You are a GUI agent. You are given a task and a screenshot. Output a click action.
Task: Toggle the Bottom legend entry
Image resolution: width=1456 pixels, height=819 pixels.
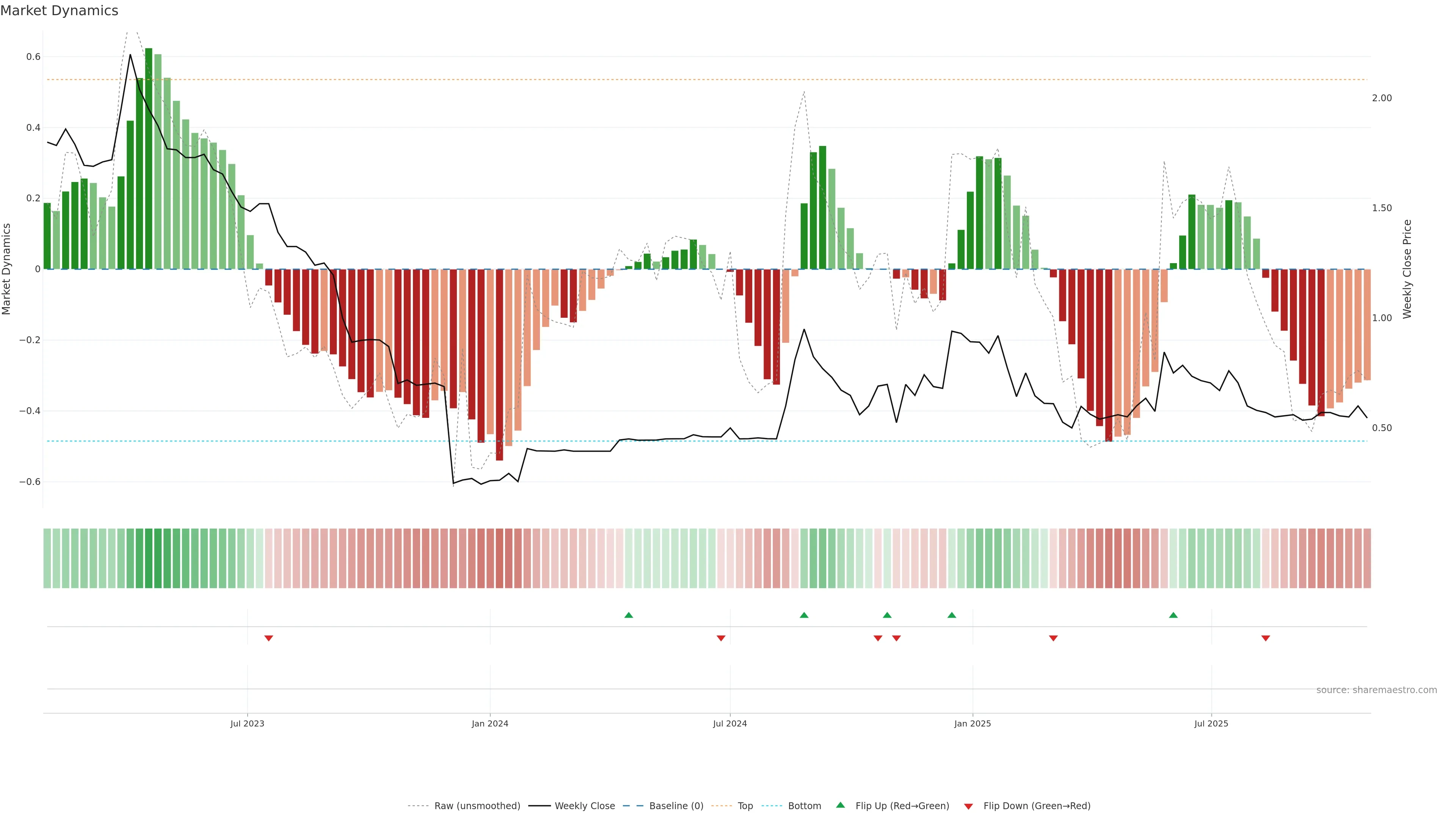804,806
